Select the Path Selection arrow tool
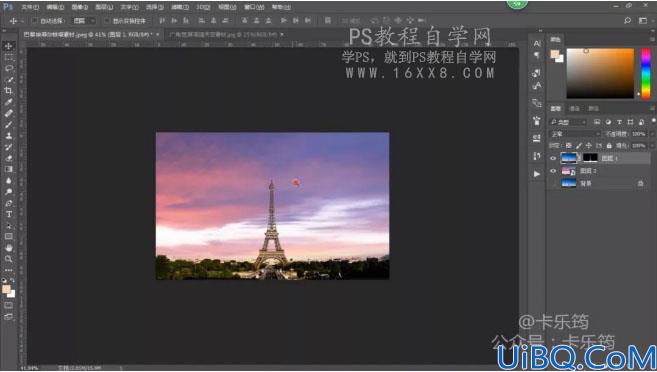The height and width of the screenshot is (372, 657). pos(8,225)
